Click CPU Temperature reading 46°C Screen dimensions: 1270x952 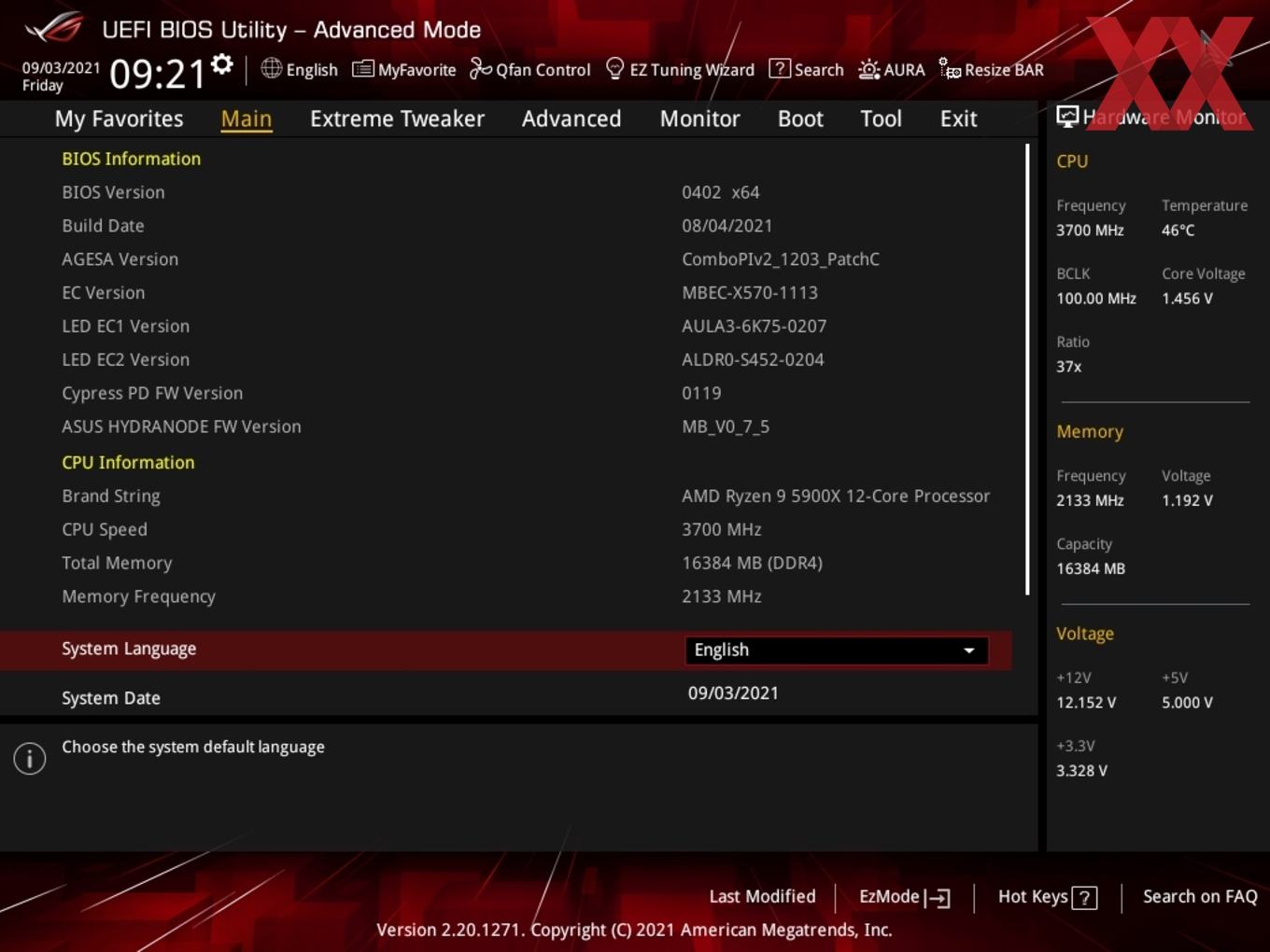tap(1178, 231)
